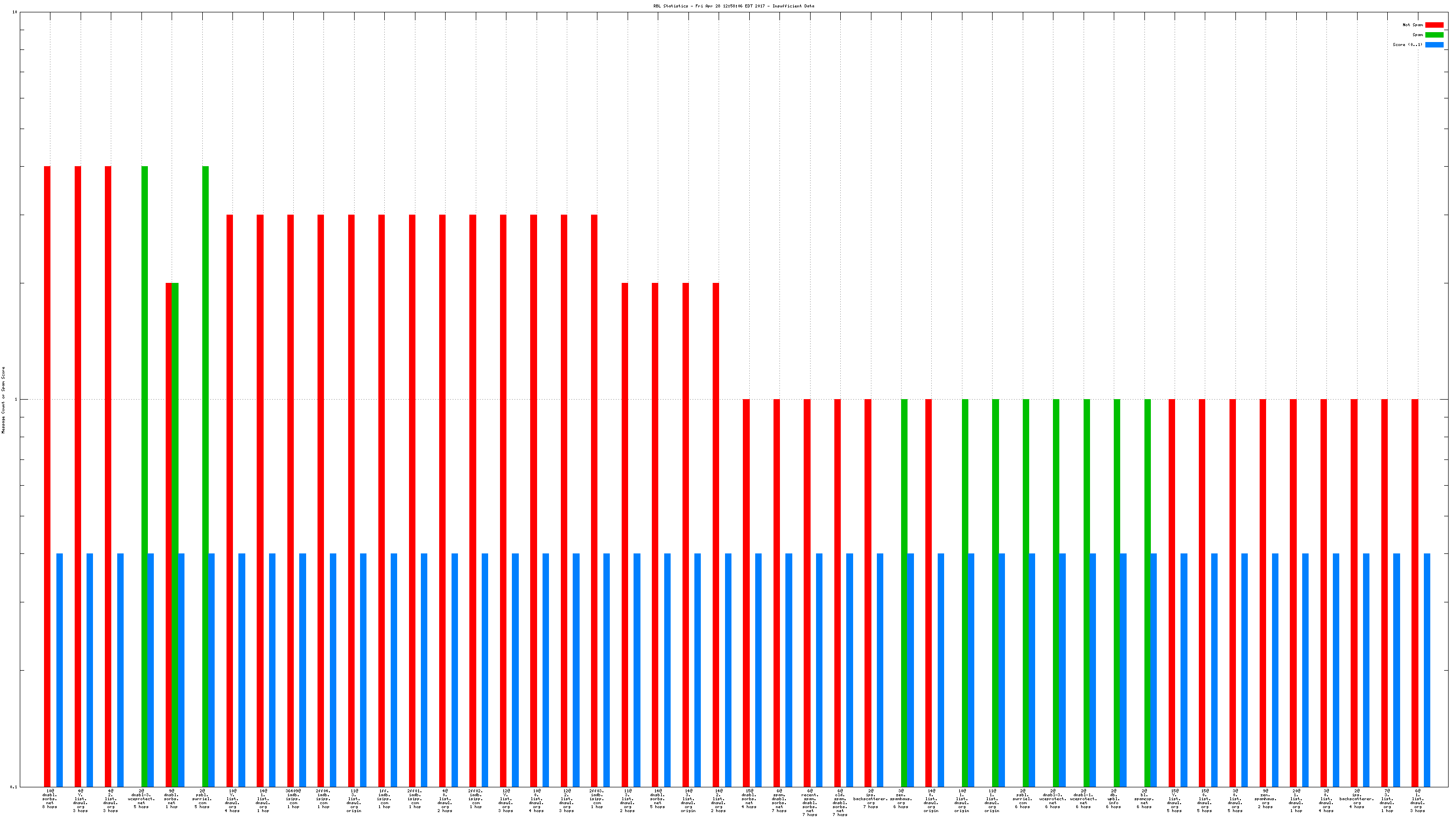
Task: Click the 'Not Spam' legend label
Action: click(x=1412, y=25)
